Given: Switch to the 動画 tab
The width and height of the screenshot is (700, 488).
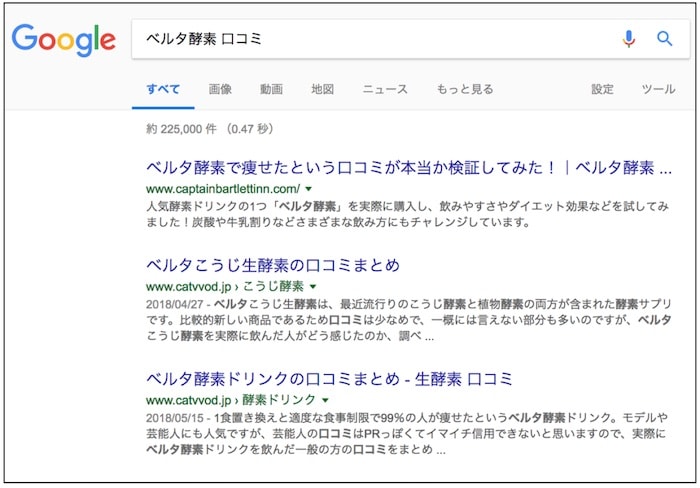Looking at the screenshot, I should pyautogui.click(x=271, y=89).
